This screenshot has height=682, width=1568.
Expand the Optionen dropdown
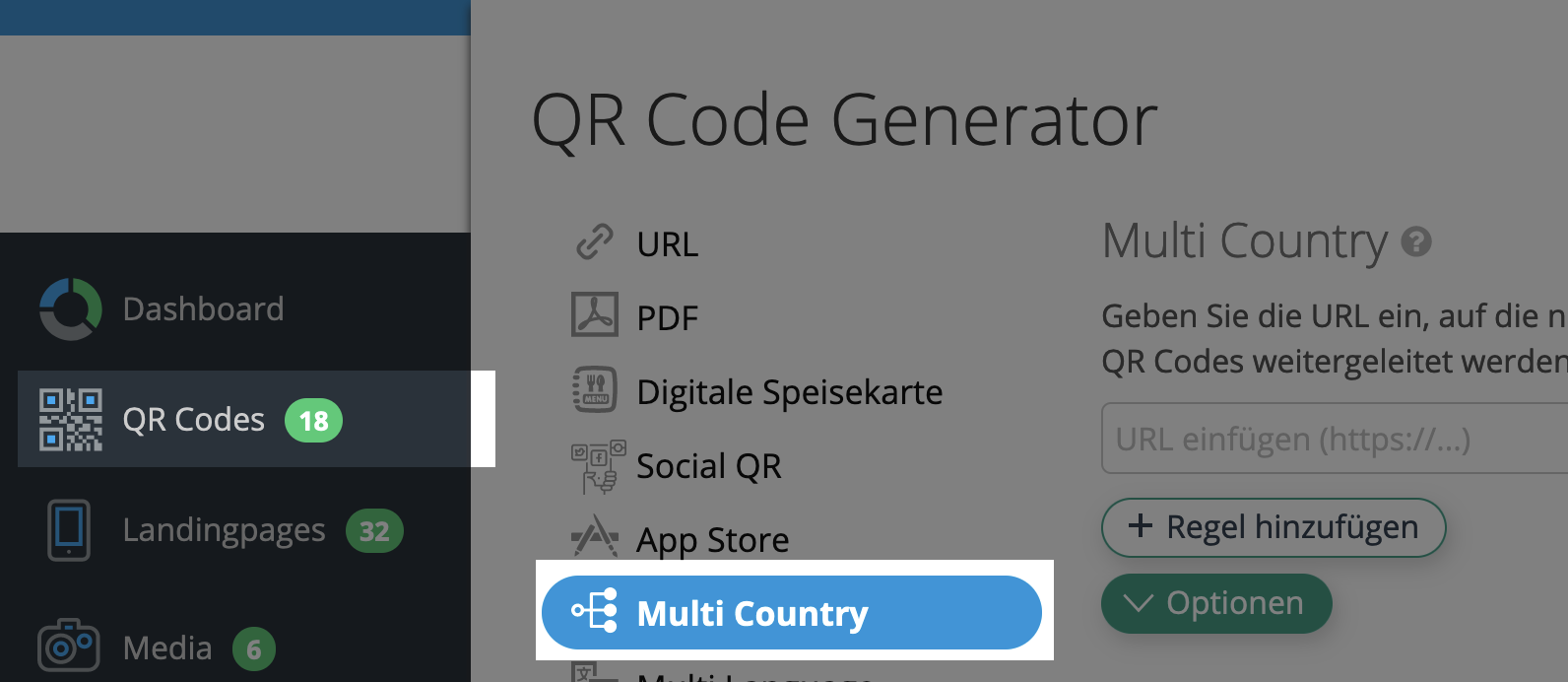[x=1215, y=603]
